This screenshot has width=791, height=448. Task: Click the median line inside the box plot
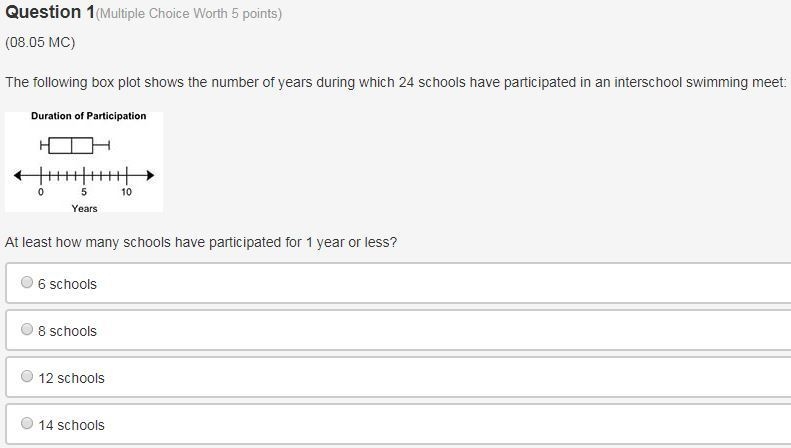[72, 145]
